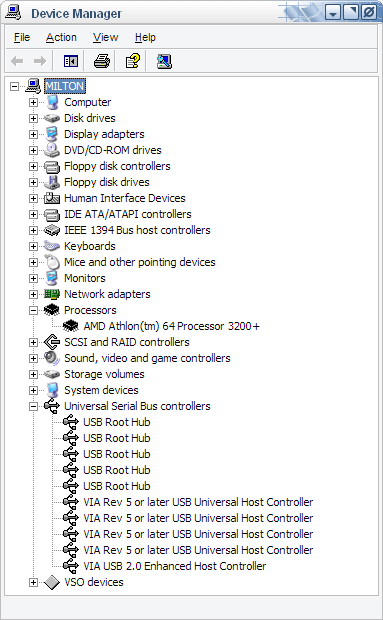Expand the Display adapters category
The width and height of the screenshot is (383, 620).
[34, 134]
